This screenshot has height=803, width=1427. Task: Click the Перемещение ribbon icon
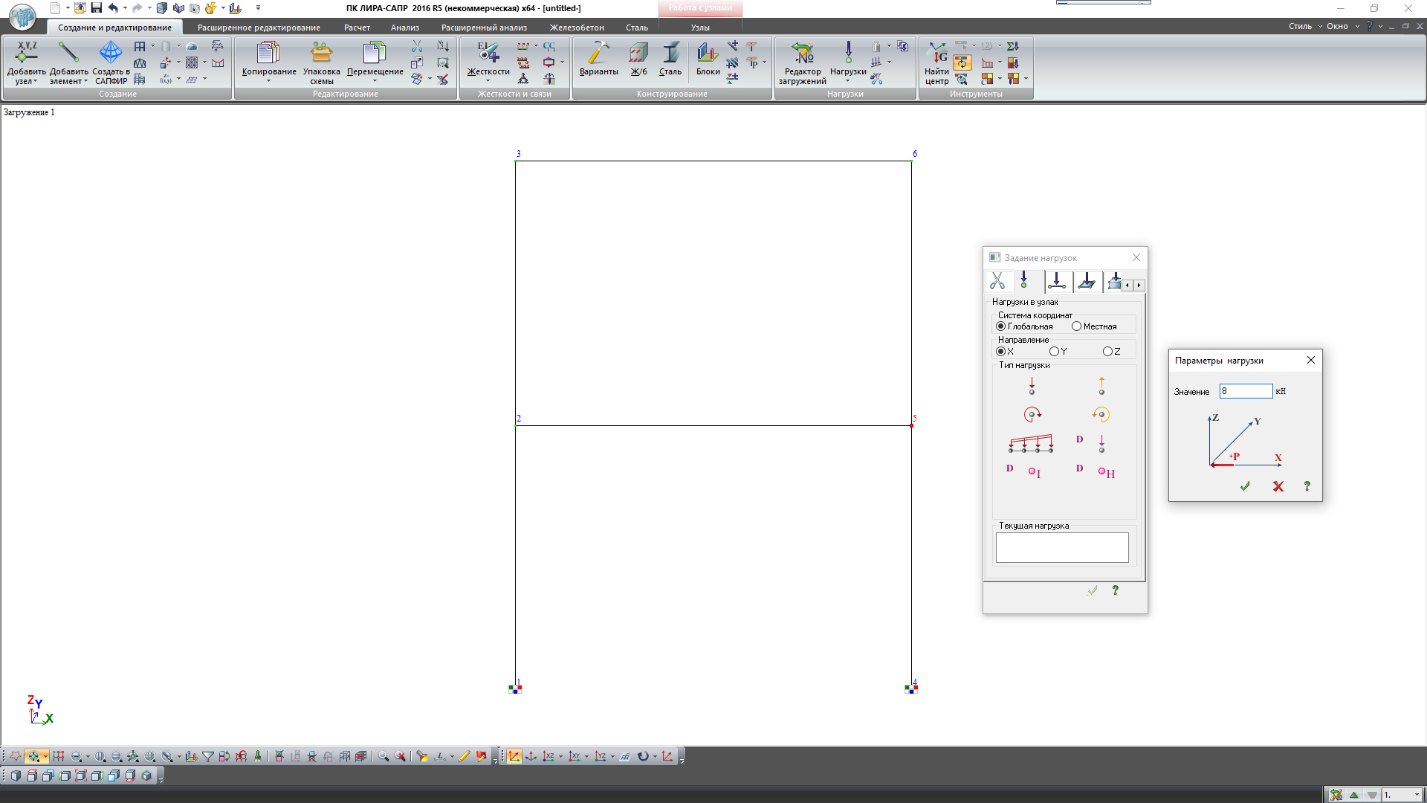tap(375, 52)
